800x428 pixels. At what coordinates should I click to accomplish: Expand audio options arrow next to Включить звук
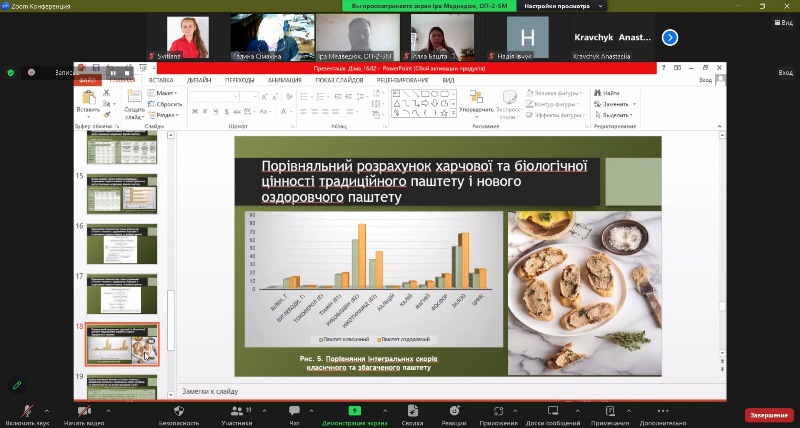(47, 410)
